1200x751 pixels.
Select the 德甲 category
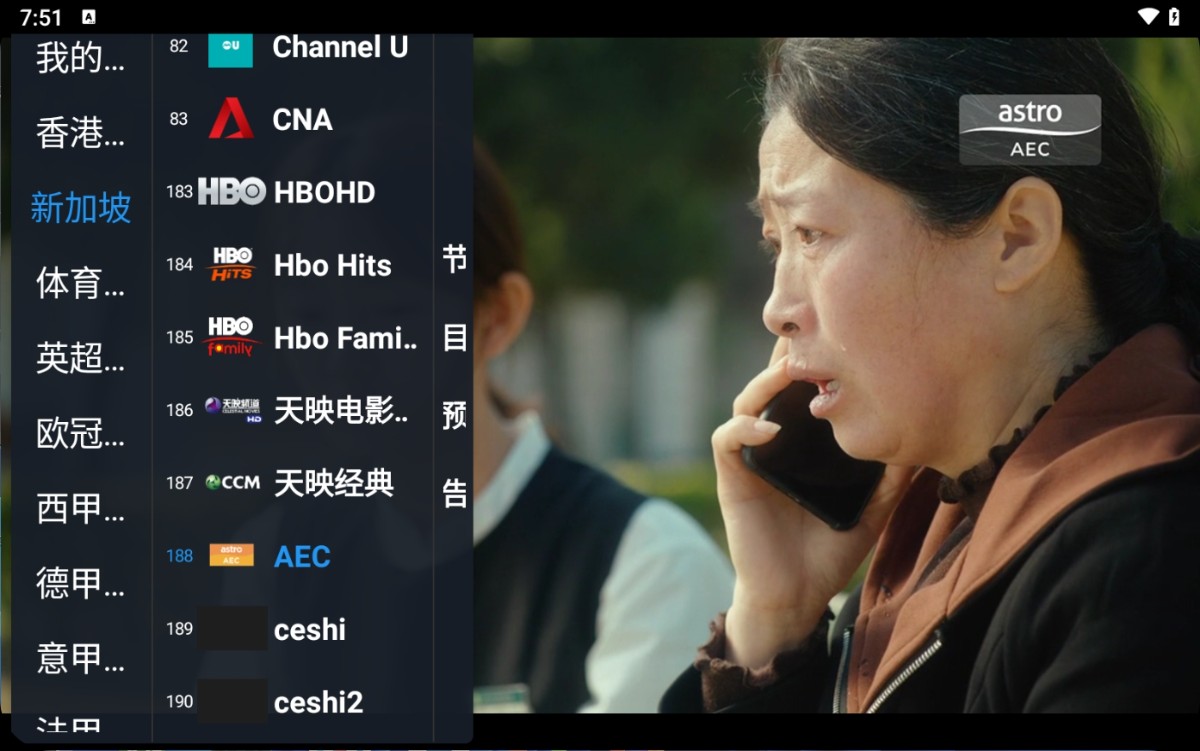click(x=81, y=583)
